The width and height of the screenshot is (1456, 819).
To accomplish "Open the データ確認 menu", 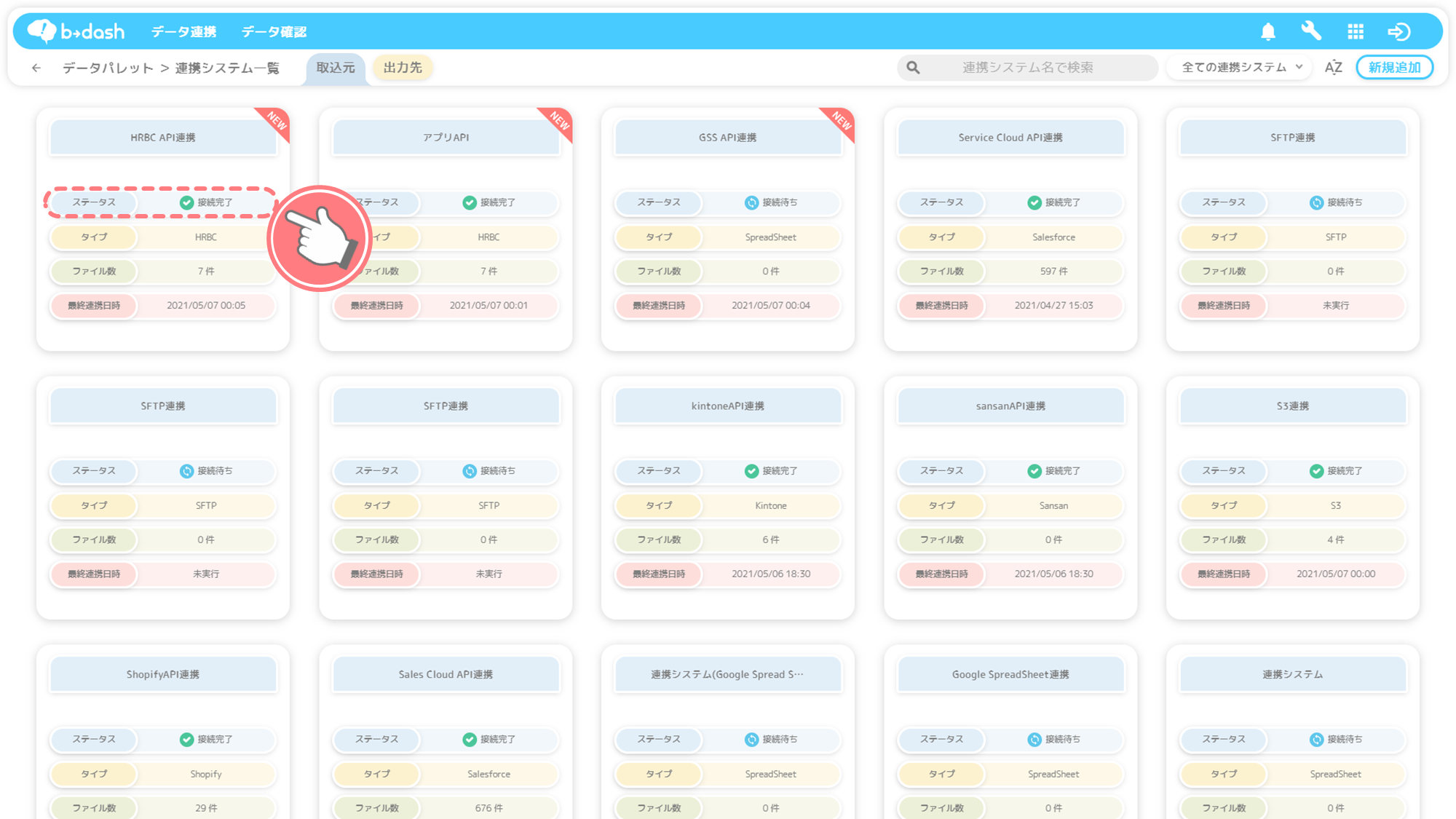I will [274, 31].
